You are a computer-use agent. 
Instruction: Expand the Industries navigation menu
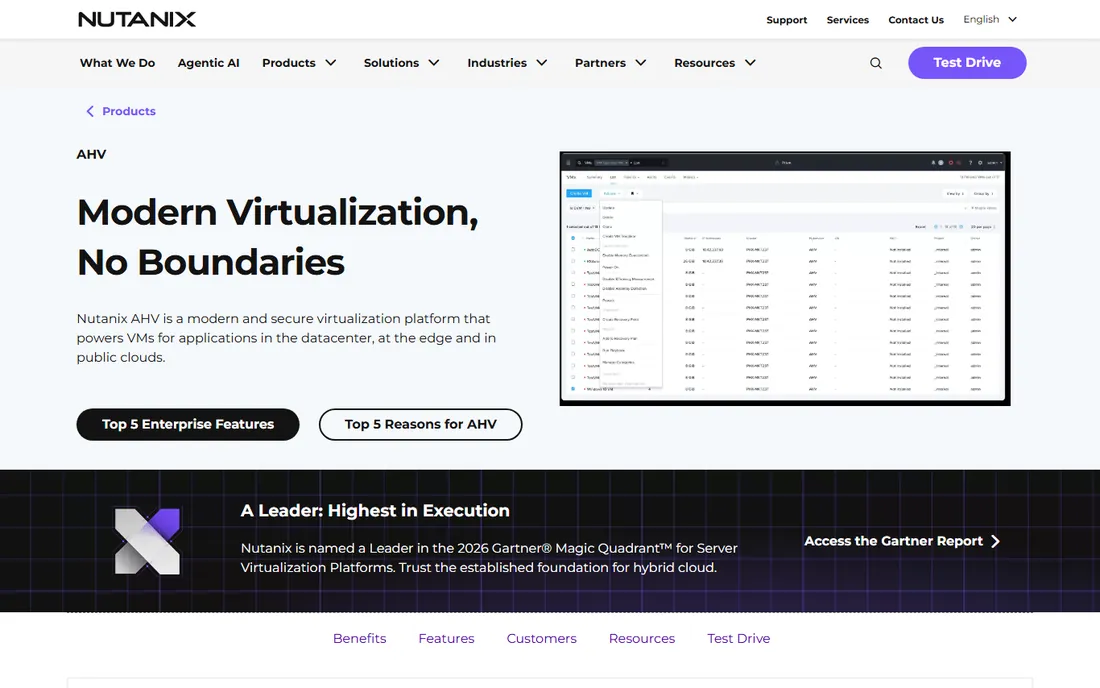[x=507, y=63]
